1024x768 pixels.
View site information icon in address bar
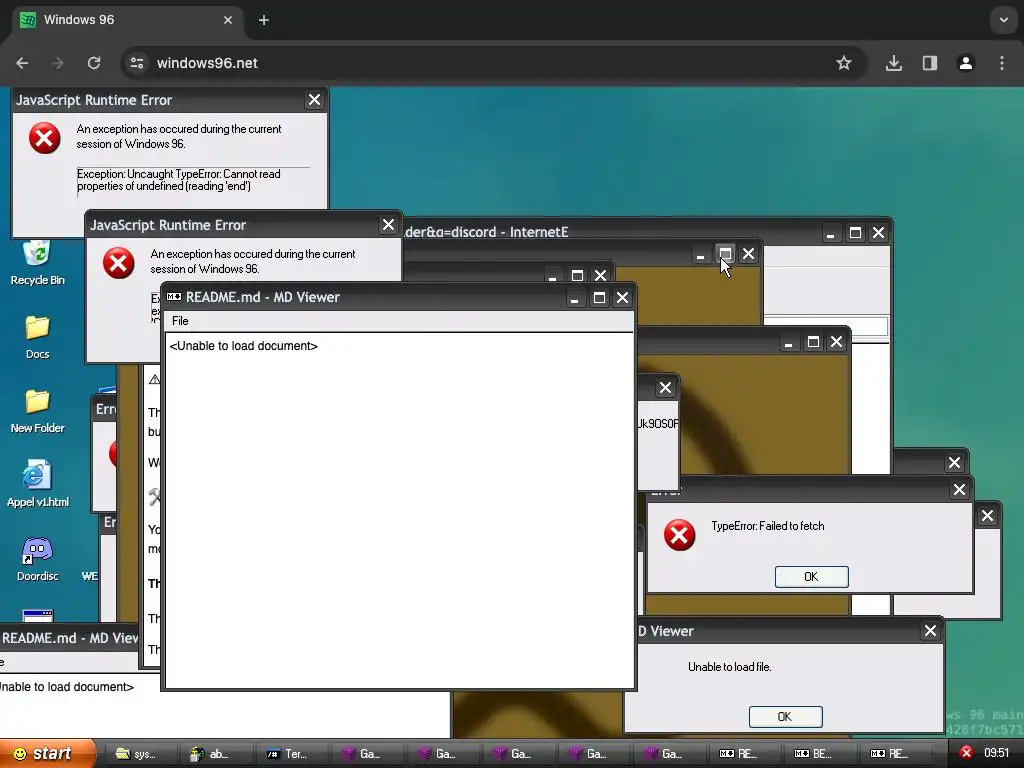coord(137,63)
